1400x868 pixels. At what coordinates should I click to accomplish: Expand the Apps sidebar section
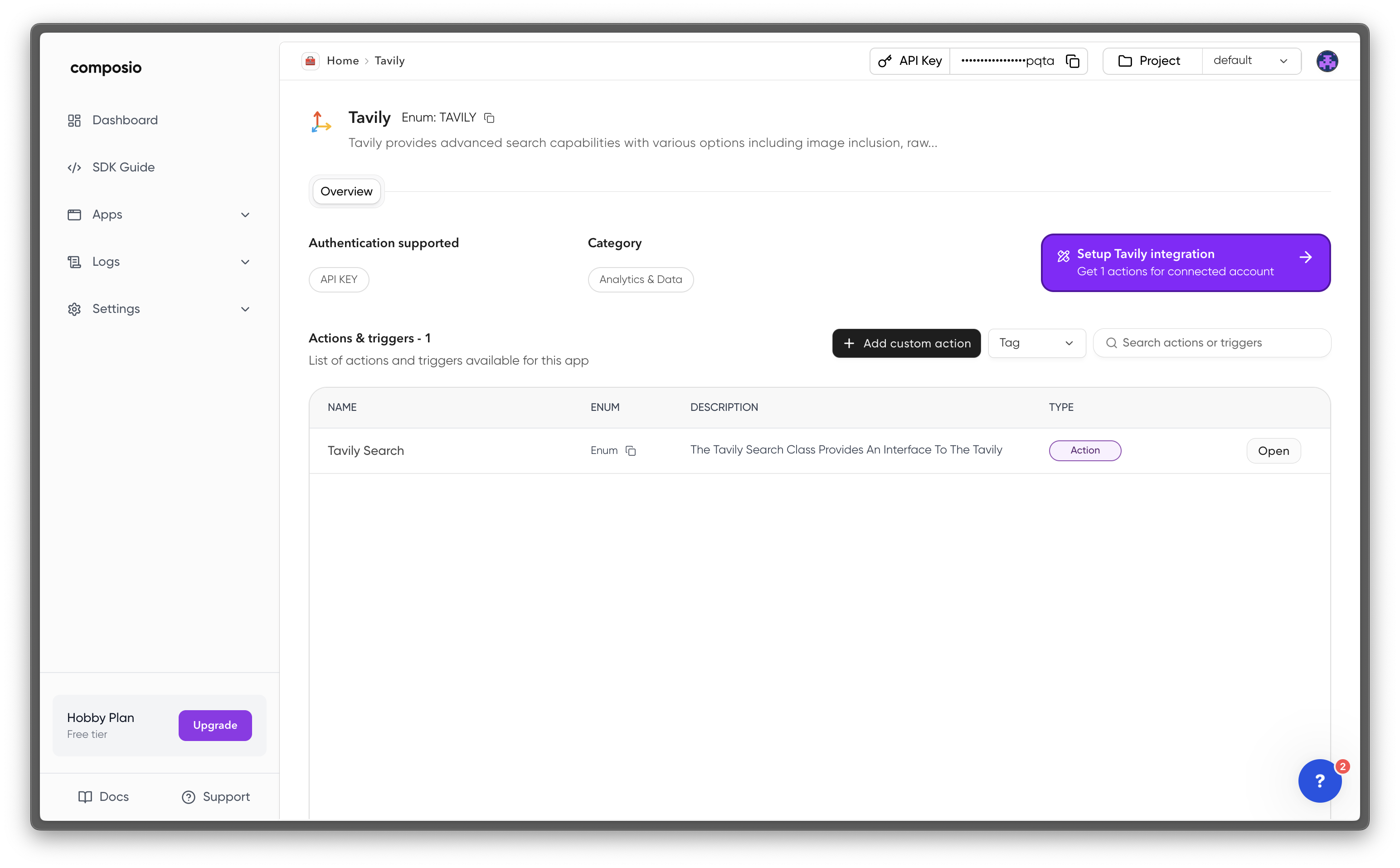pos(245,215)
